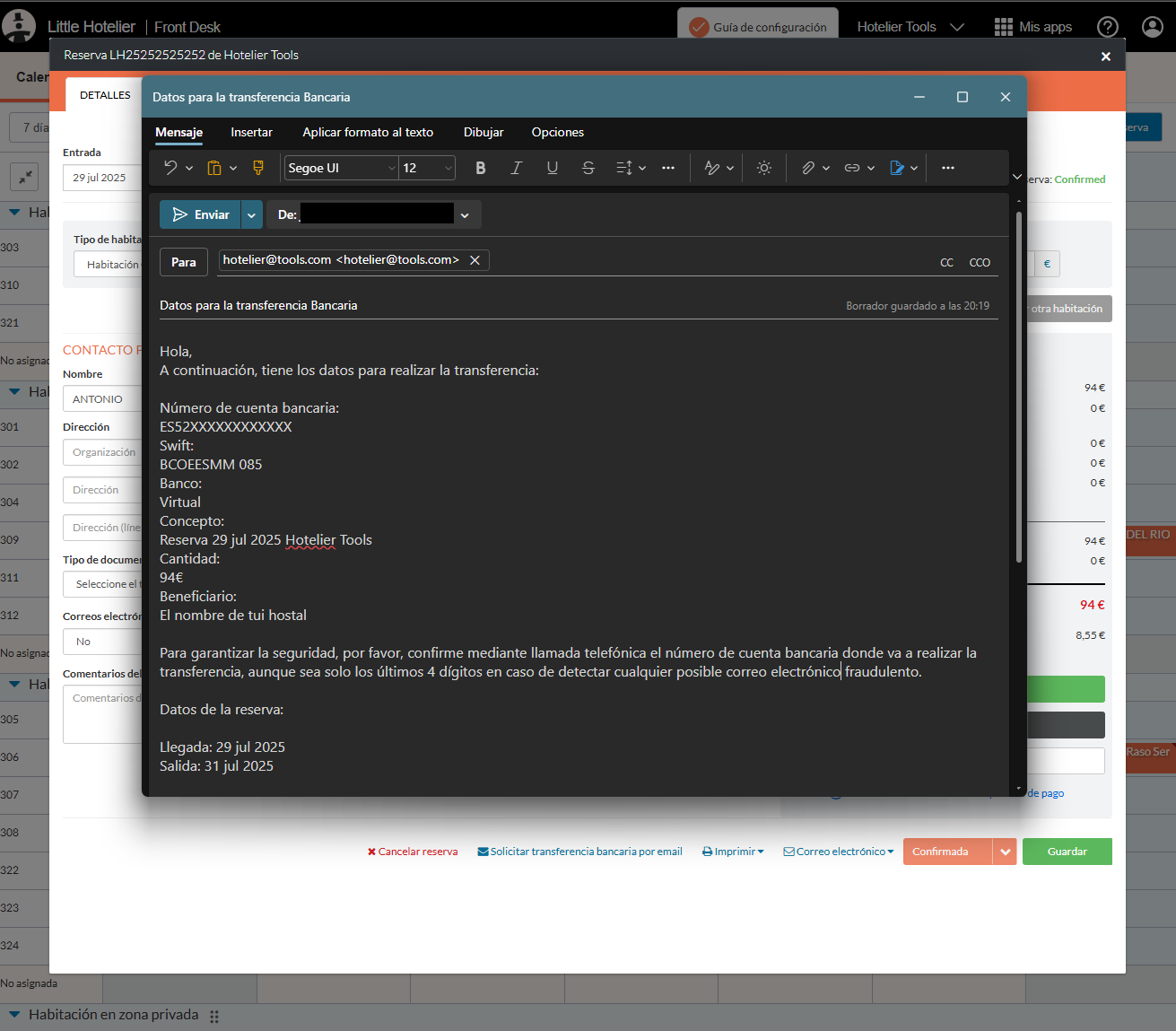Screen dimensions: 1176x1031
Task: Click the undo arrow icon
Action: pyautogui.click(x=170, y=168)
